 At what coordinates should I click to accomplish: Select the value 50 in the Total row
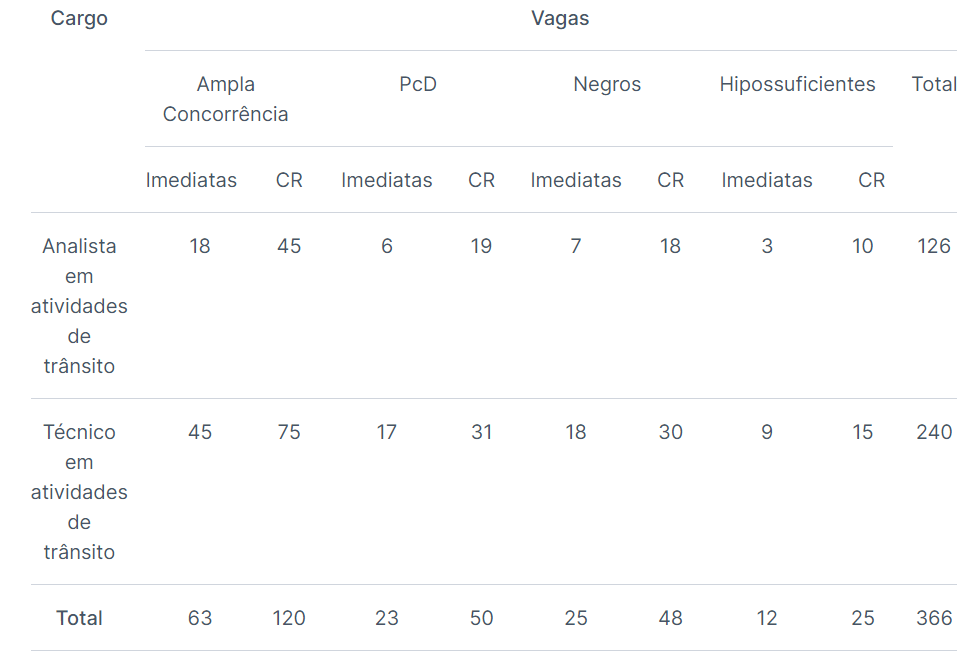[x=481, y=618]
